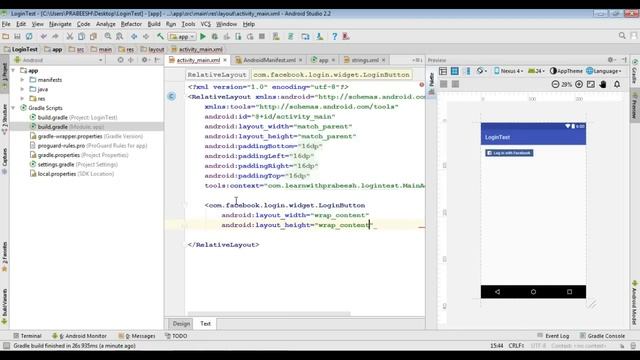Click the Open folder toolbar icon
This screenshot has width=640, height=360.
click(6, 36)
